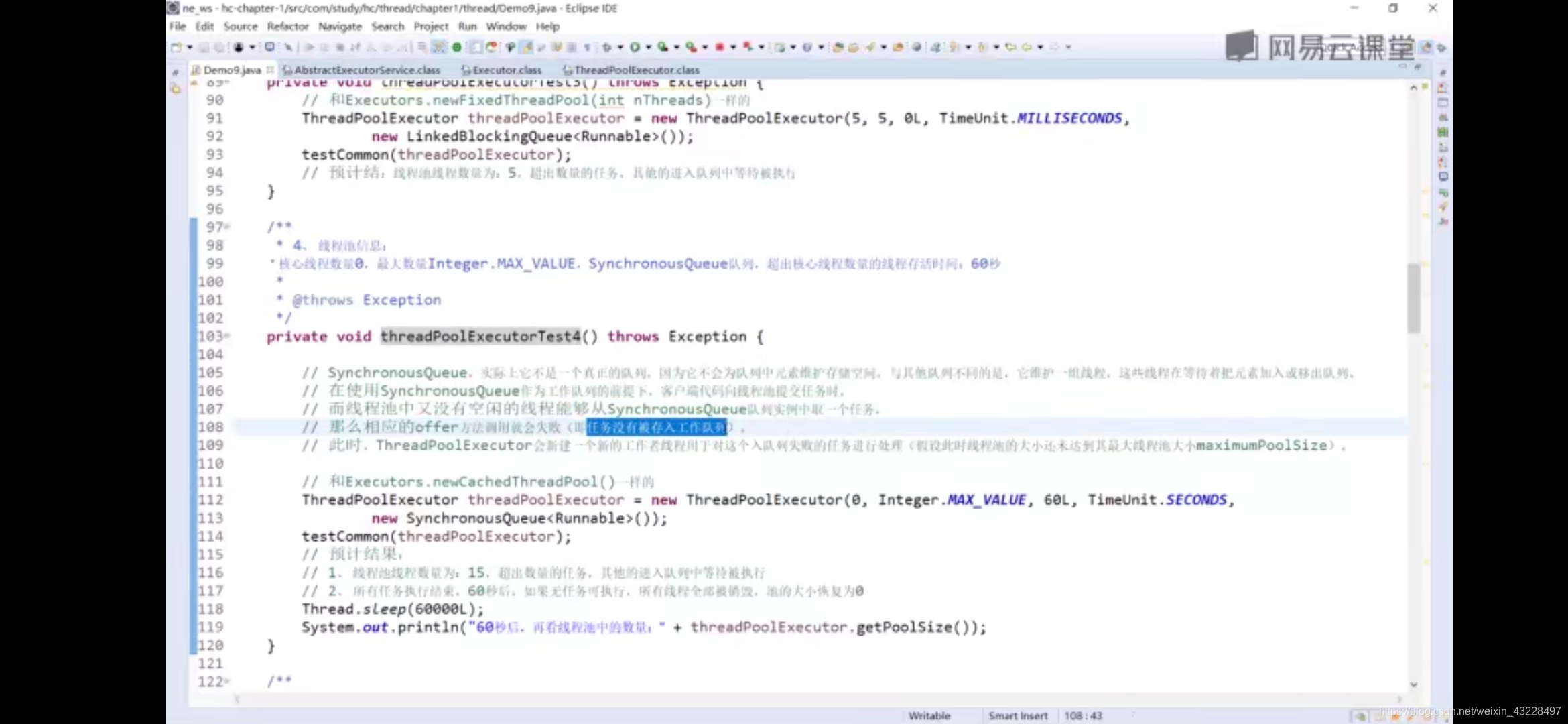1568x724 pixels.
Task: Click the 'Writable' status bar entry
Action: click(x=929, y=715)
